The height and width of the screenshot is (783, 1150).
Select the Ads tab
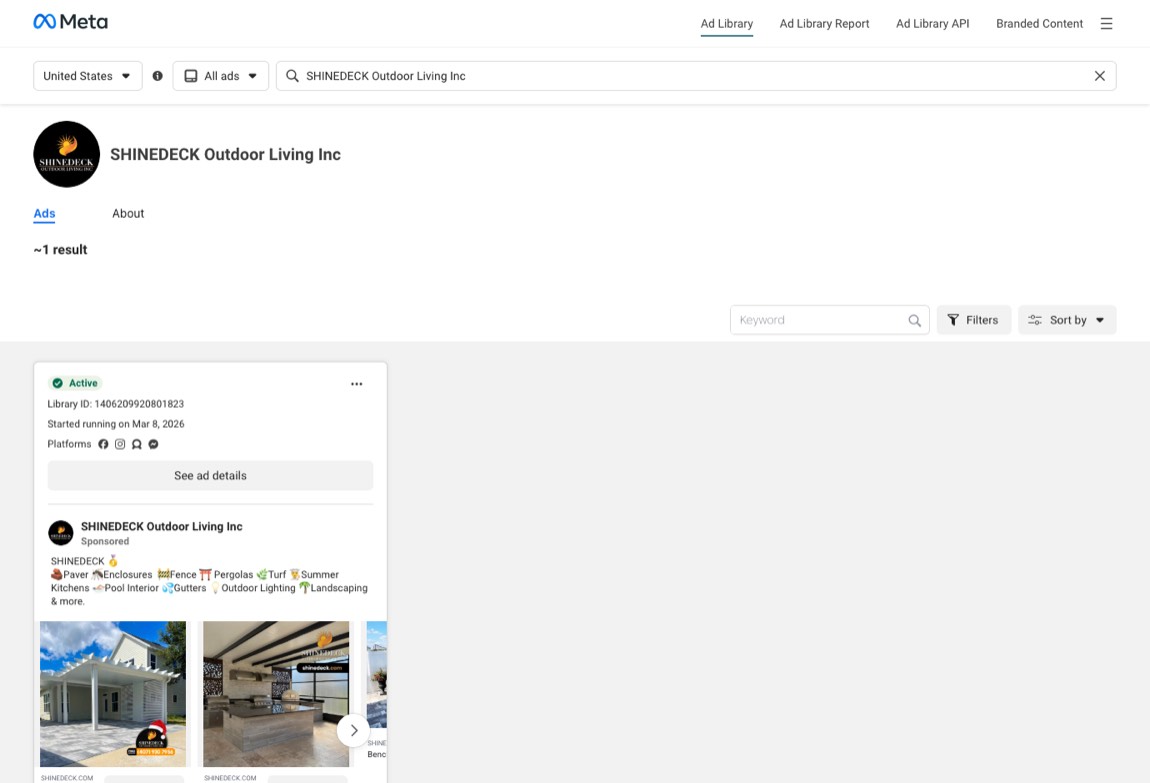click(x=44, y=213)
